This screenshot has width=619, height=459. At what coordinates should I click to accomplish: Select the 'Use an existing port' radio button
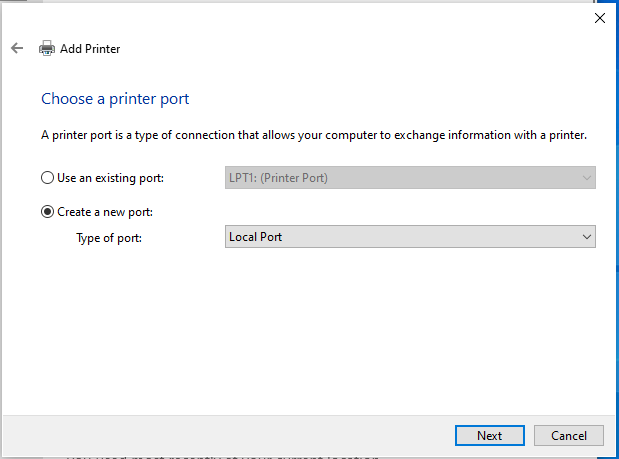47,178
